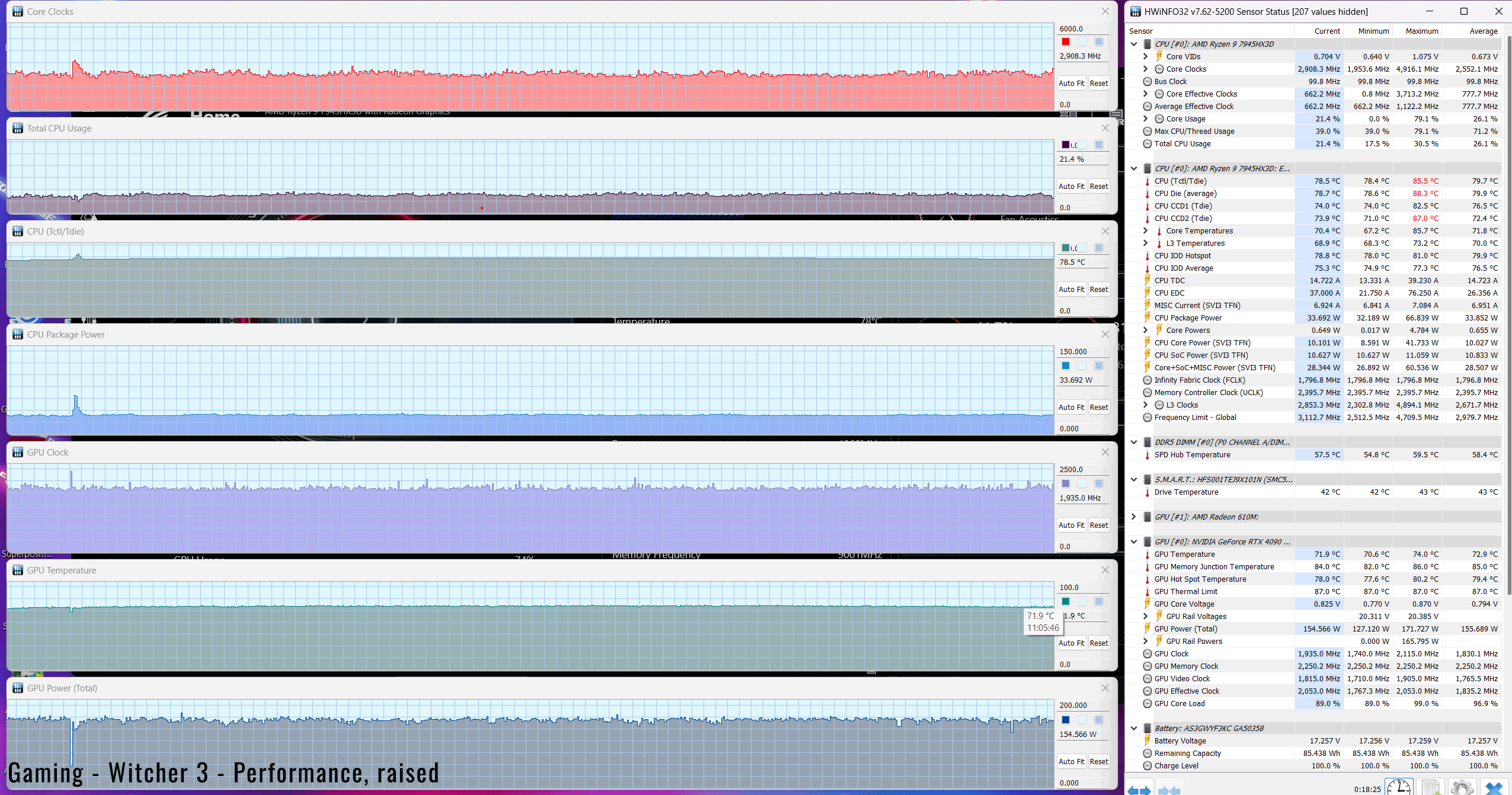Click the logging spreadsheet icon
Image resolution: width=1512 pixels, height=795 pixels.
pyautogui.click(x=1431, y=788)
